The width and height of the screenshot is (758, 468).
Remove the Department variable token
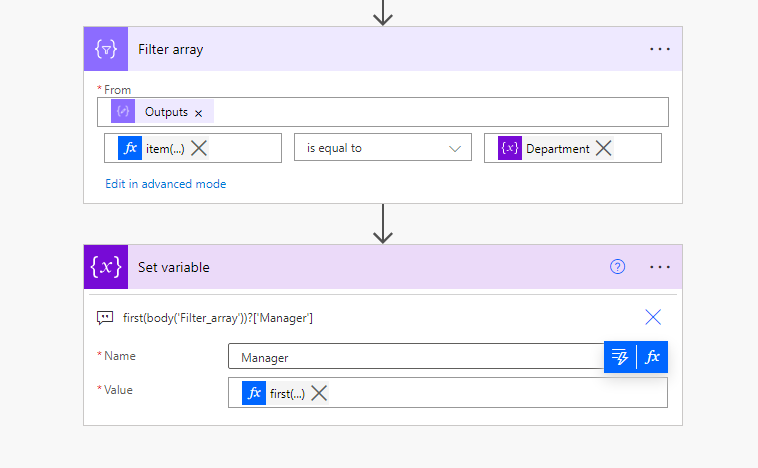tap(603, 148)
